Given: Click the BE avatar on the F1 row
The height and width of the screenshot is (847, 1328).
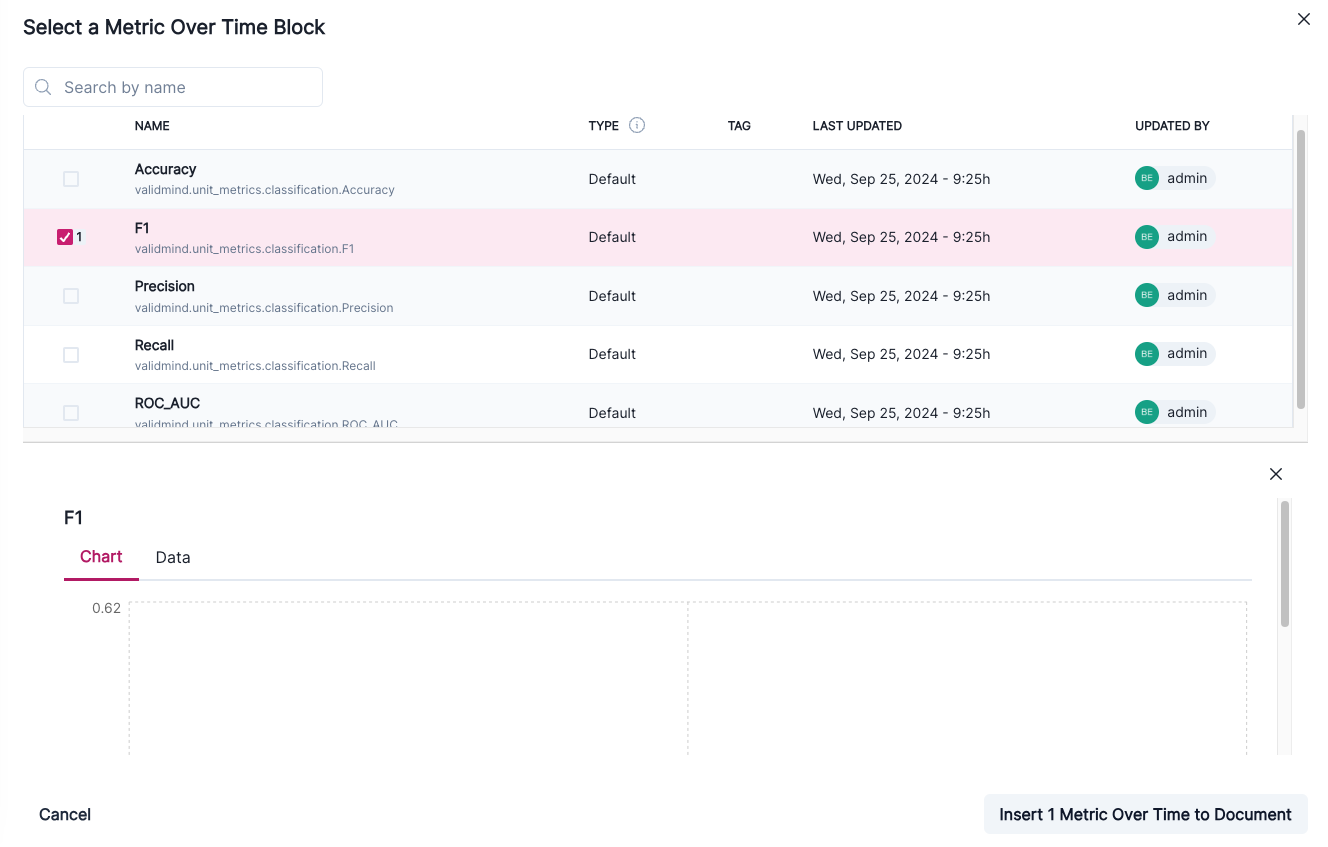Looking at the screenshot, I should tap(1146, 236).
